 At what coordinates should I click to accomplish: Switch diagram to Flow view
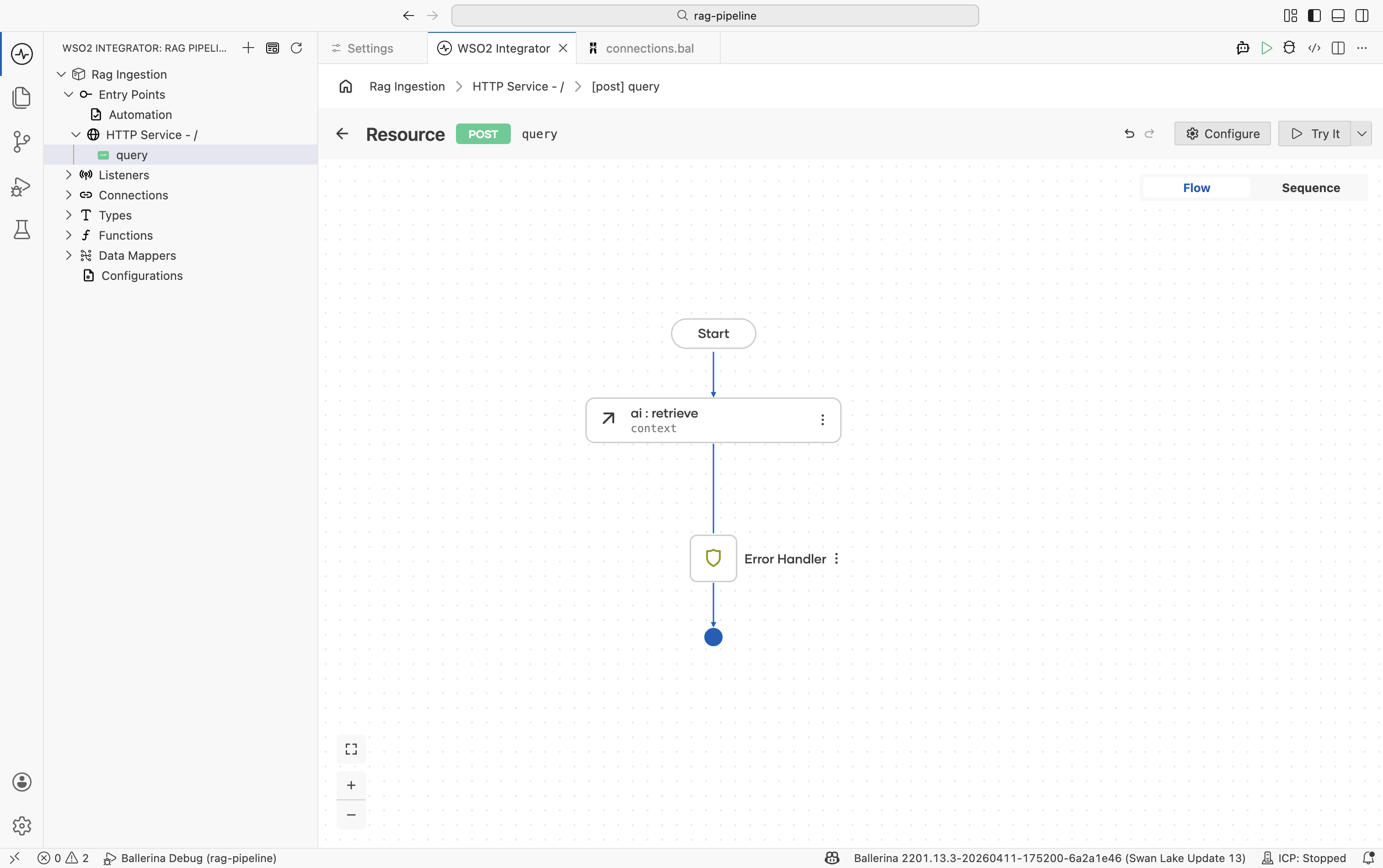[1196, 188]
